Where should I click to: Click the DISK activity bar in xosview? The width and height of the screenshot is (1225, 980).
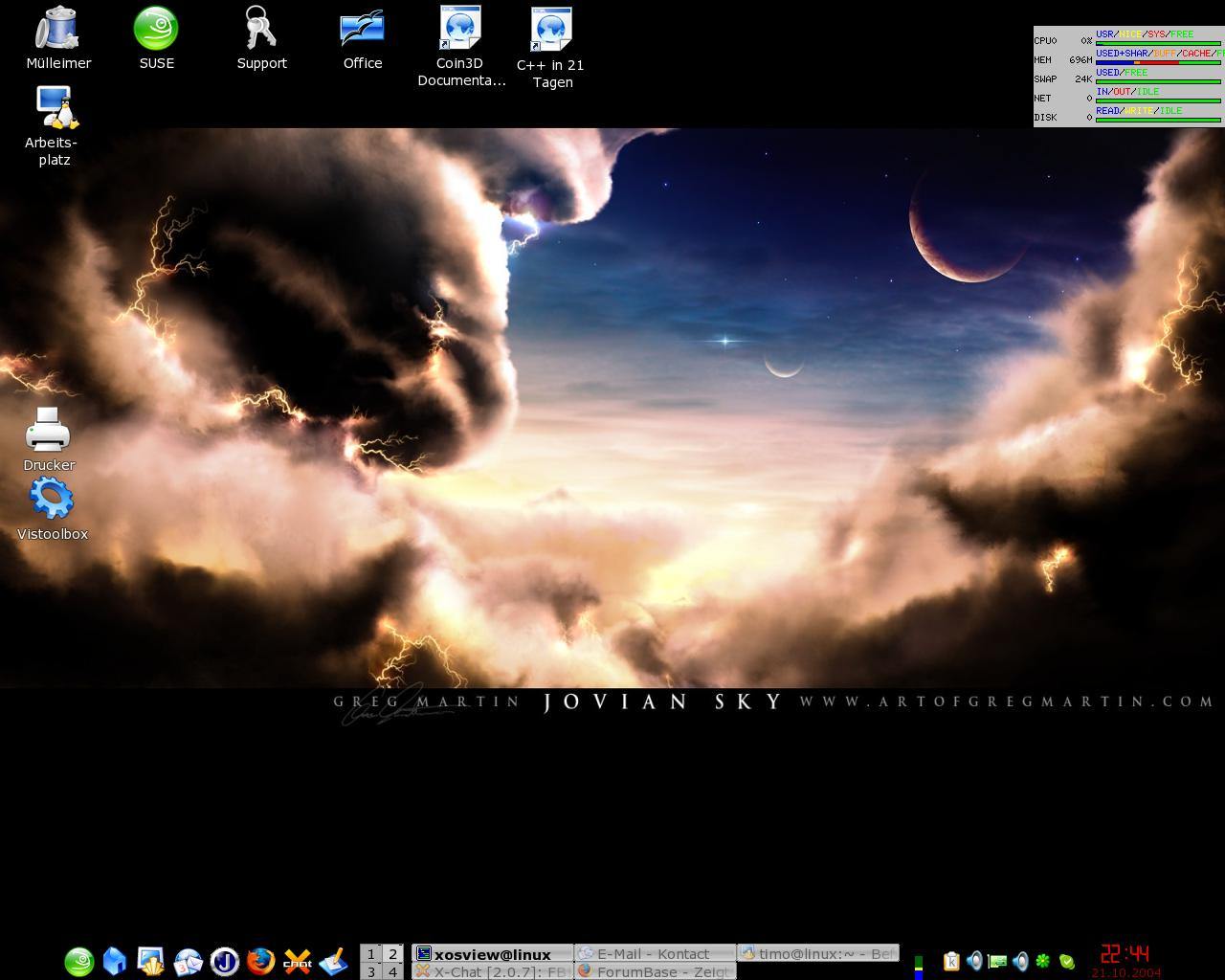click(1158, 120)
